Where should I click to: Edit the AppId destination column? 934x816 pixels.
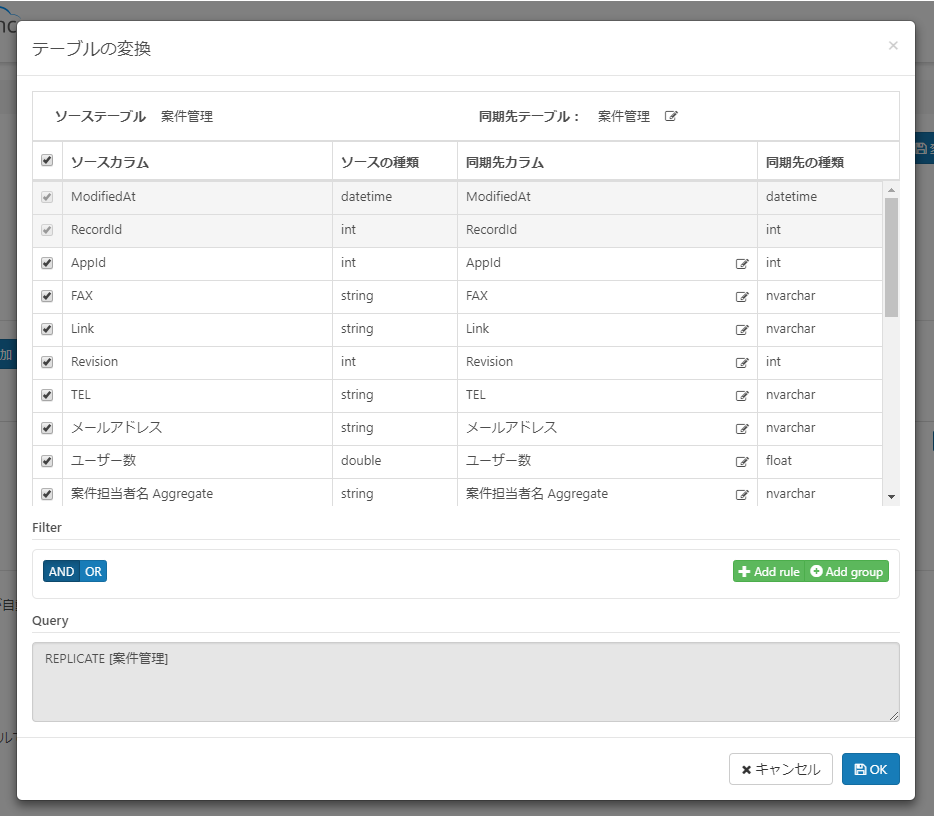742,263
